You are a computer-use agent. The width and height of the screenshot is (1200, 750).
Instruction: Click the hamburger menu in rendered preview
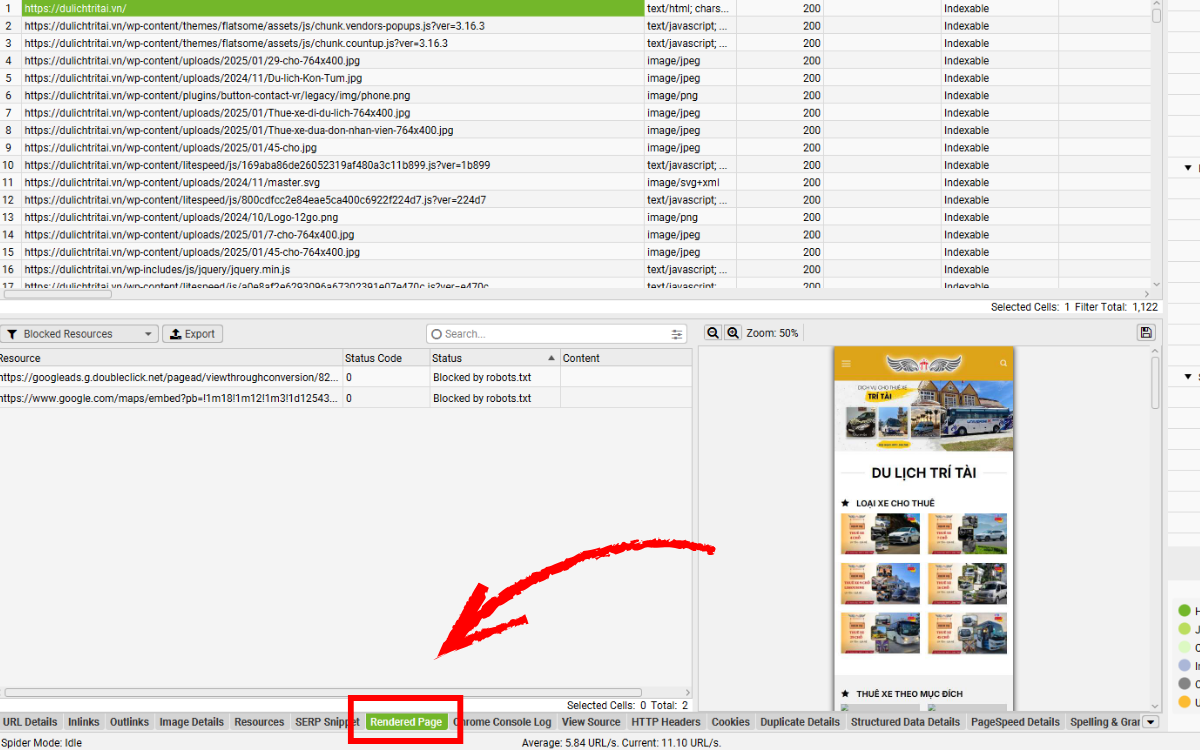tap(846, 364)
